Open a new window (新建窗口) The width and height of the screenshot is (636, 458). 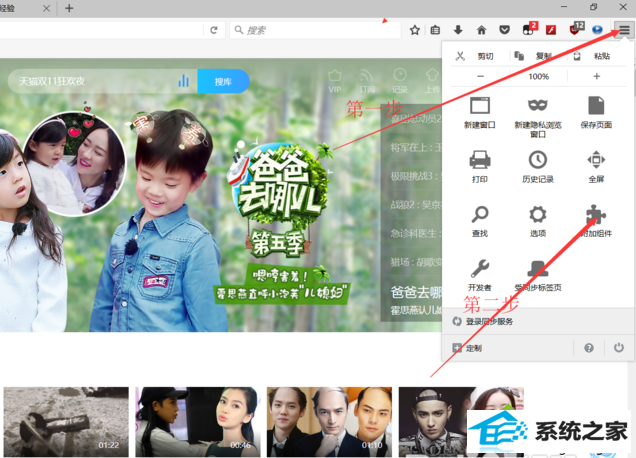tap(480, 113)
